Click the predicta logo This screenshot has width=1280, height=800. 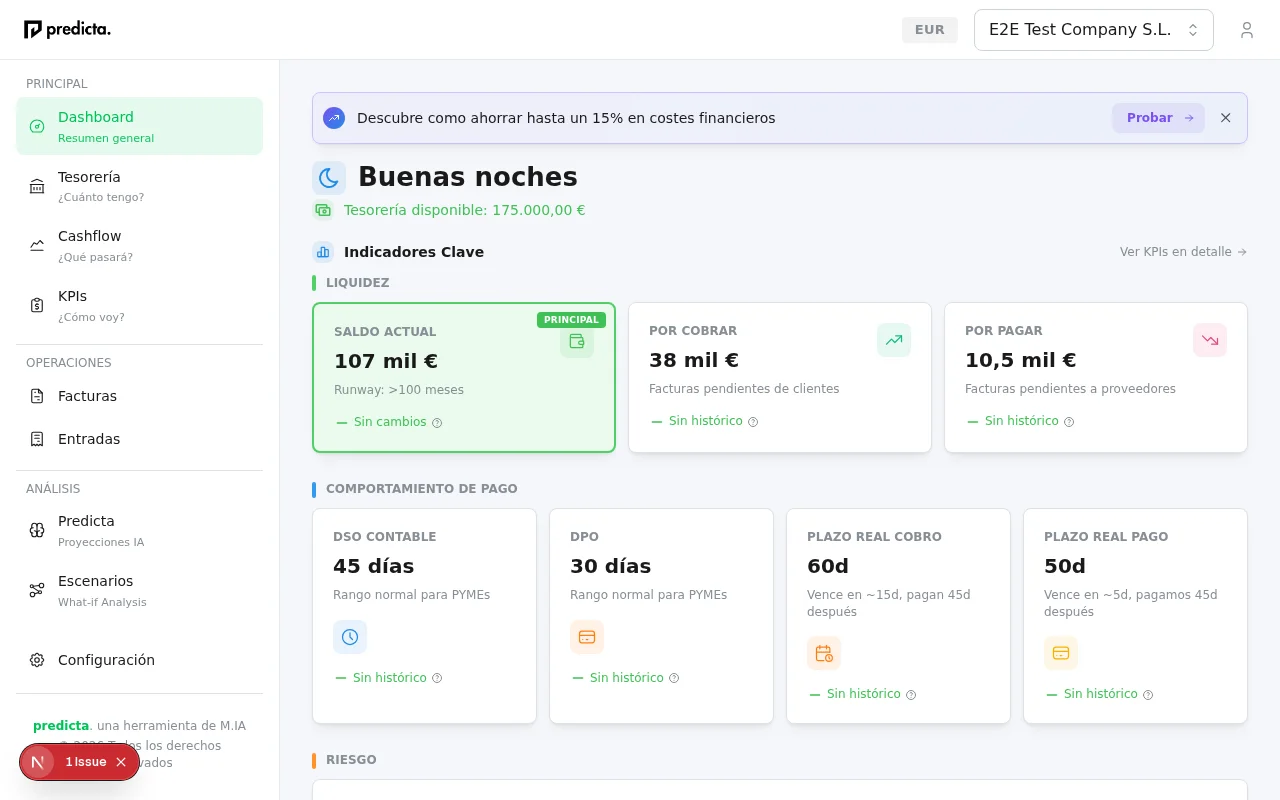pos(67,29)
